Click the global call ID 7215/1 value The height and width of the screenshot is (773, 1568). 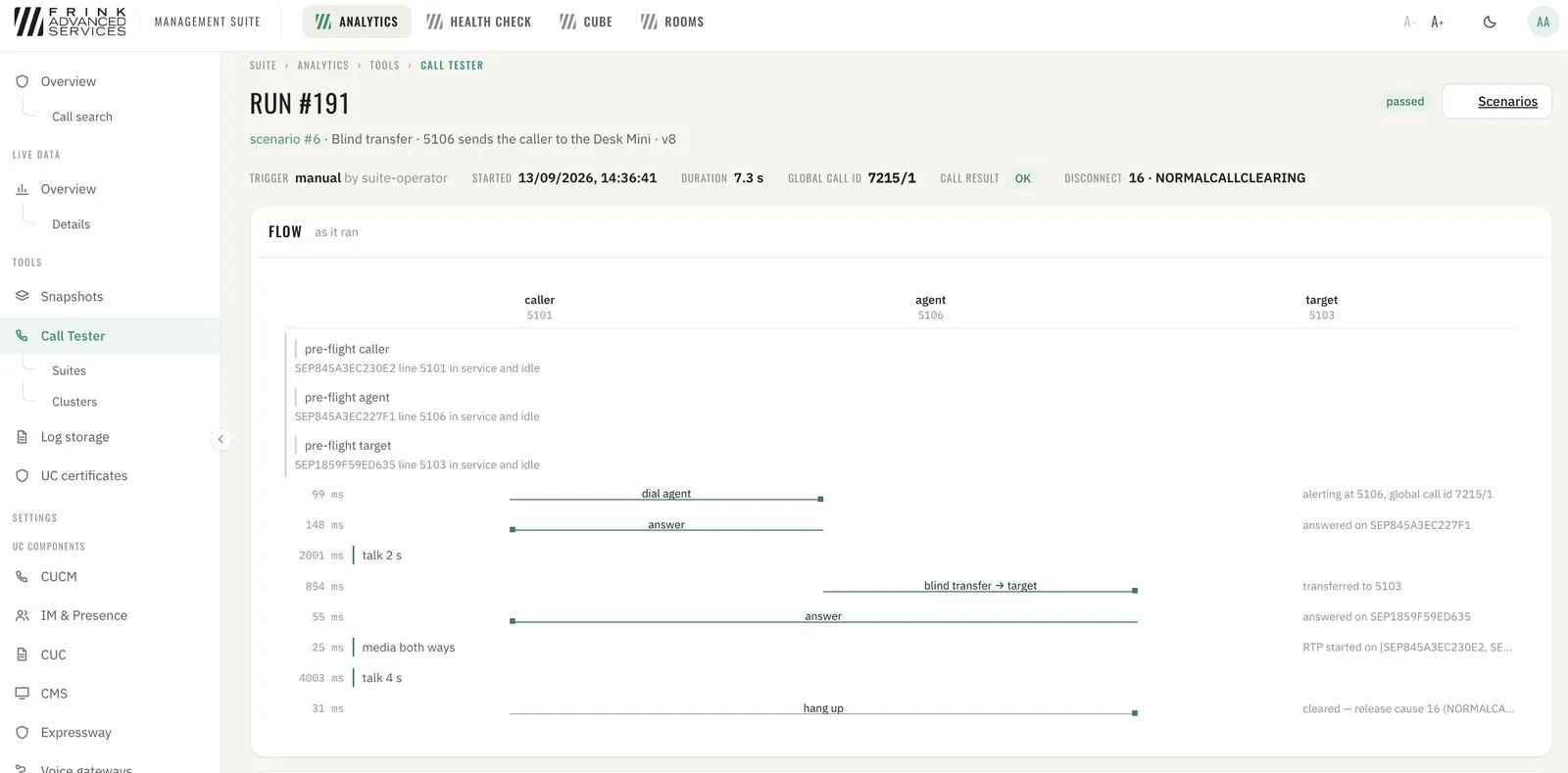click(892, 178)
